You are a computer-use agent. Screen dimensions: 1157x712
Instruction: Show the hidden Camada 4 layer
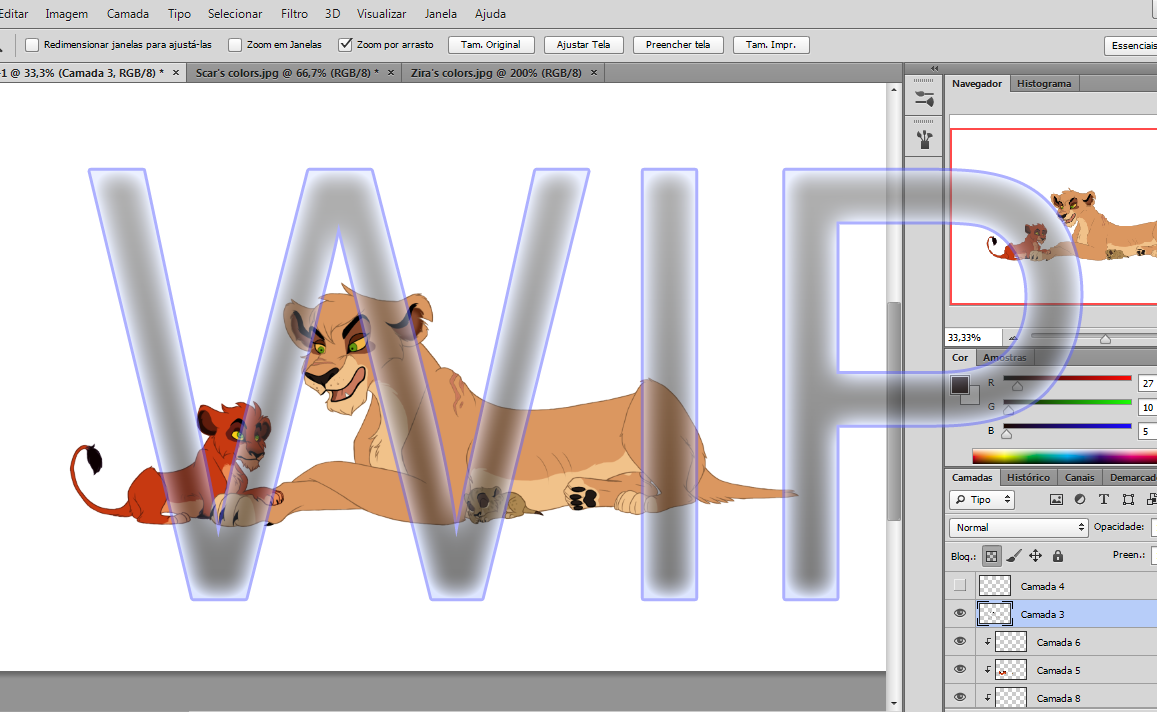point(959,586)
